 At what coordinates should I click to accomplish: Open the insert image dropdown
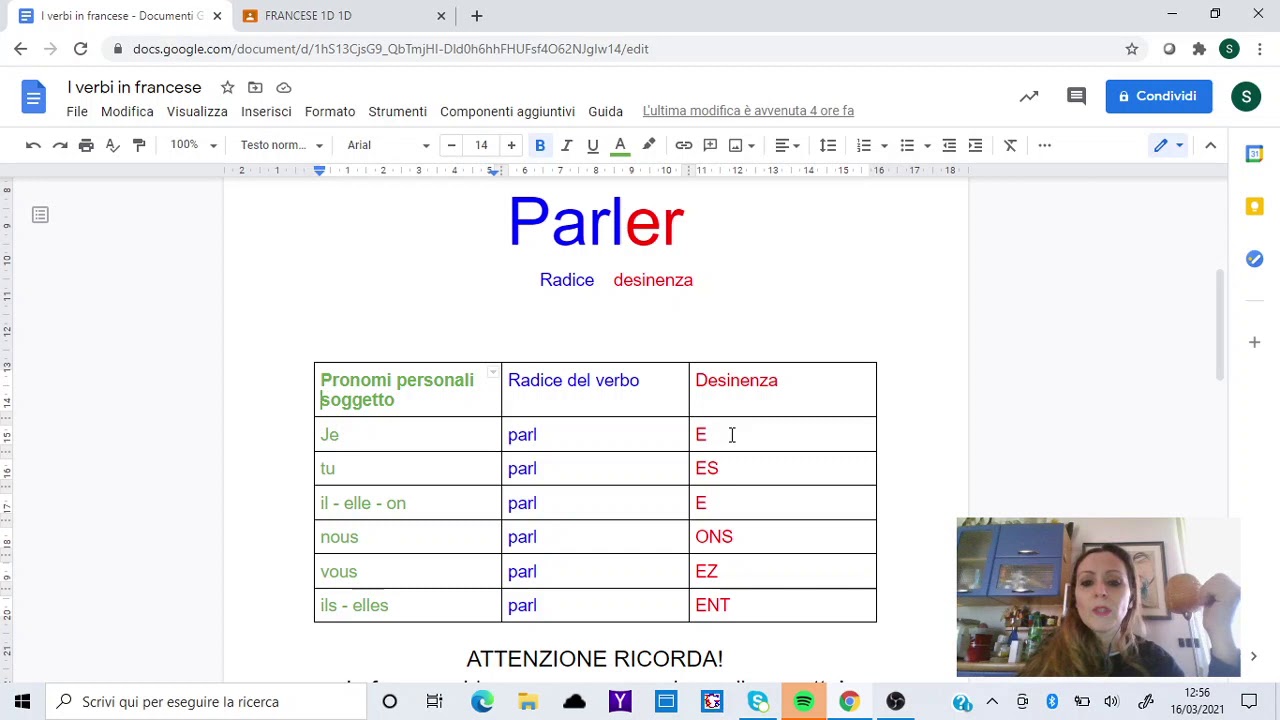point(742,145)
